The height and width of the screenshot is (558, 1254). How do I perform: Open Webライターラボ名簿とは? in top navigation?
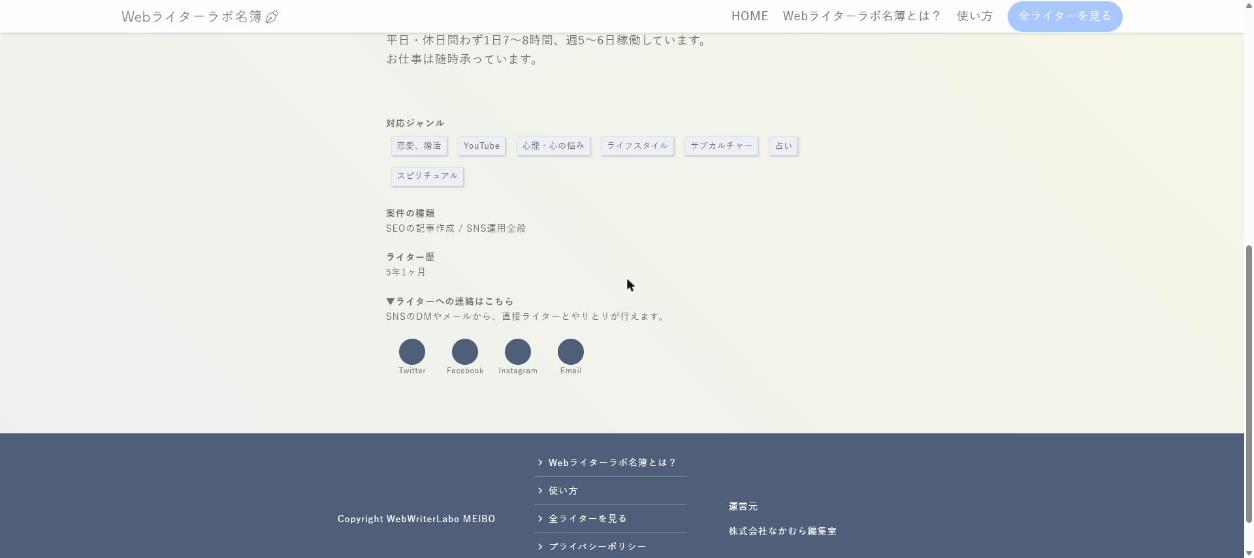(x=862, y=16)
